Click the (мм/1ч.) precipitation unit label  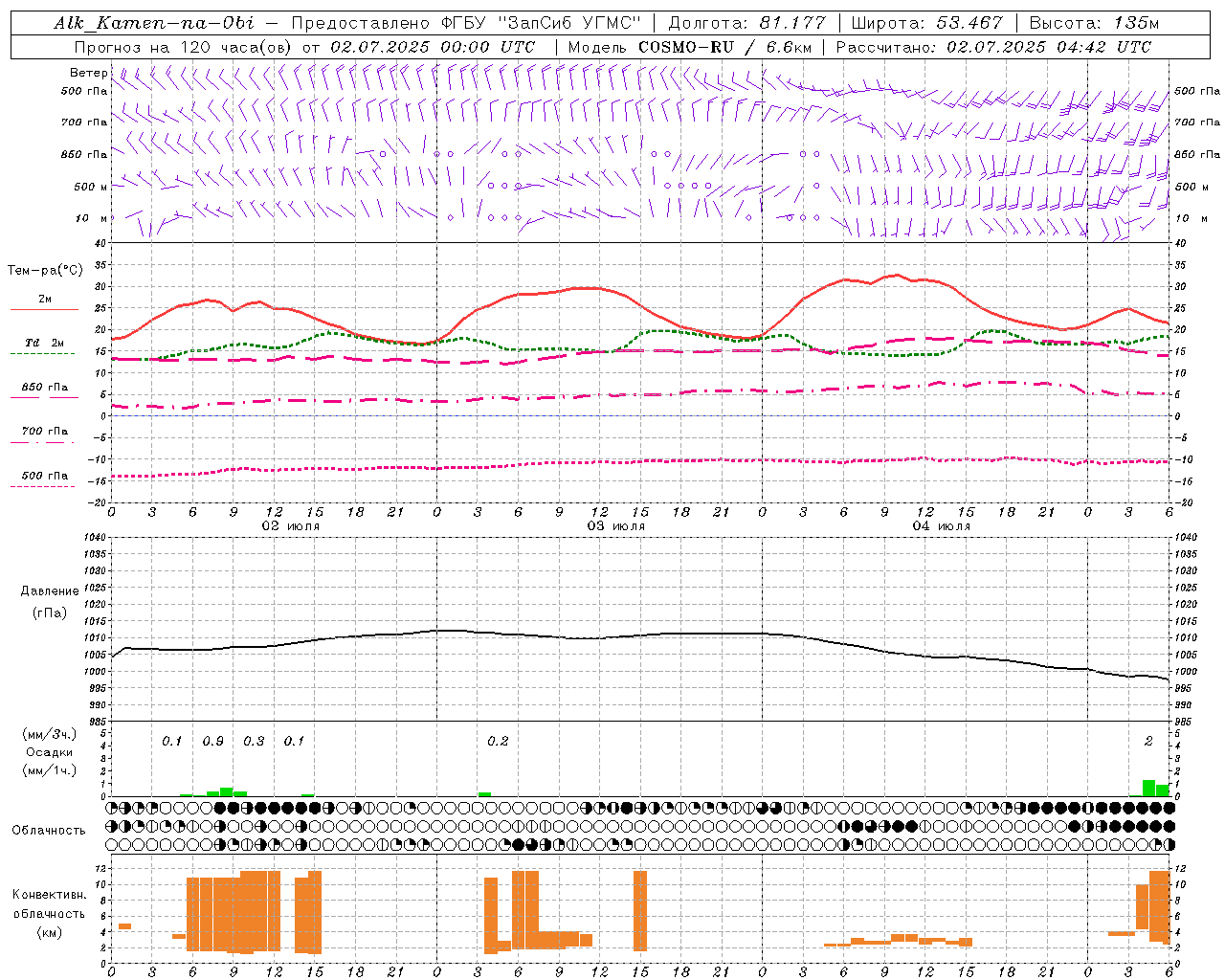[50, 770]
